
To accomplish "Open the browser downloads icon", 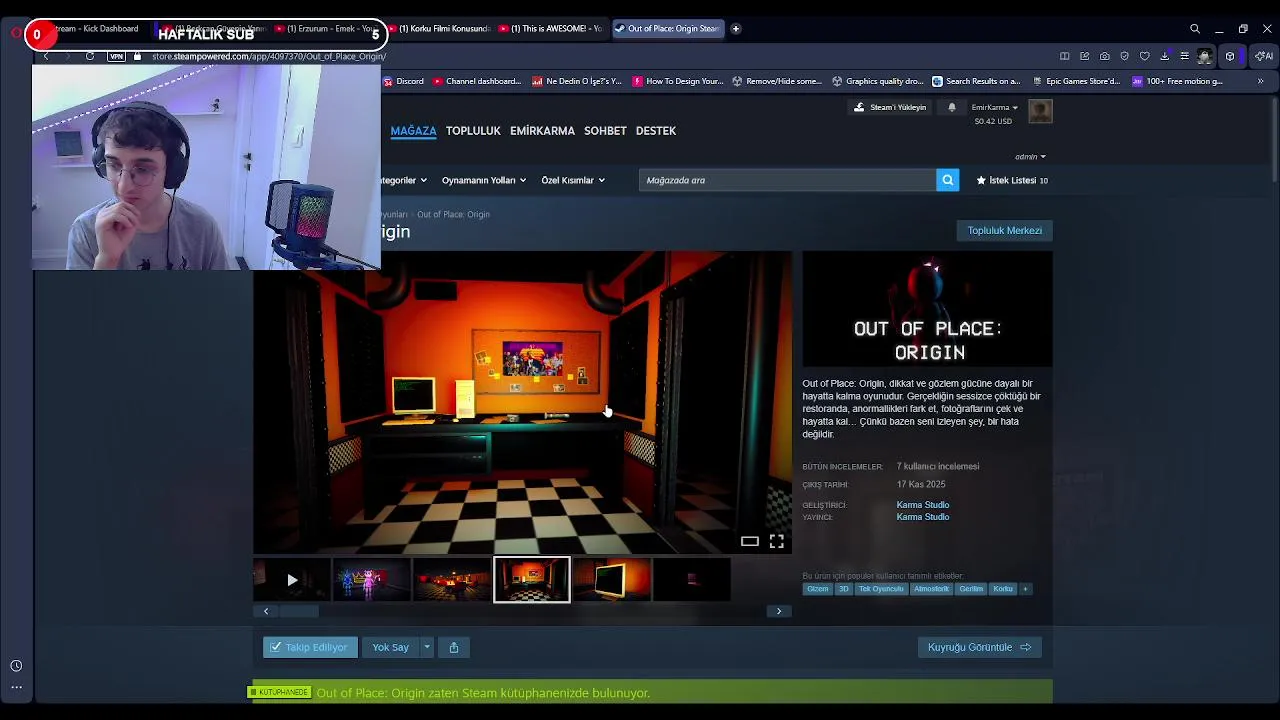I will [x=1164, y=56].
